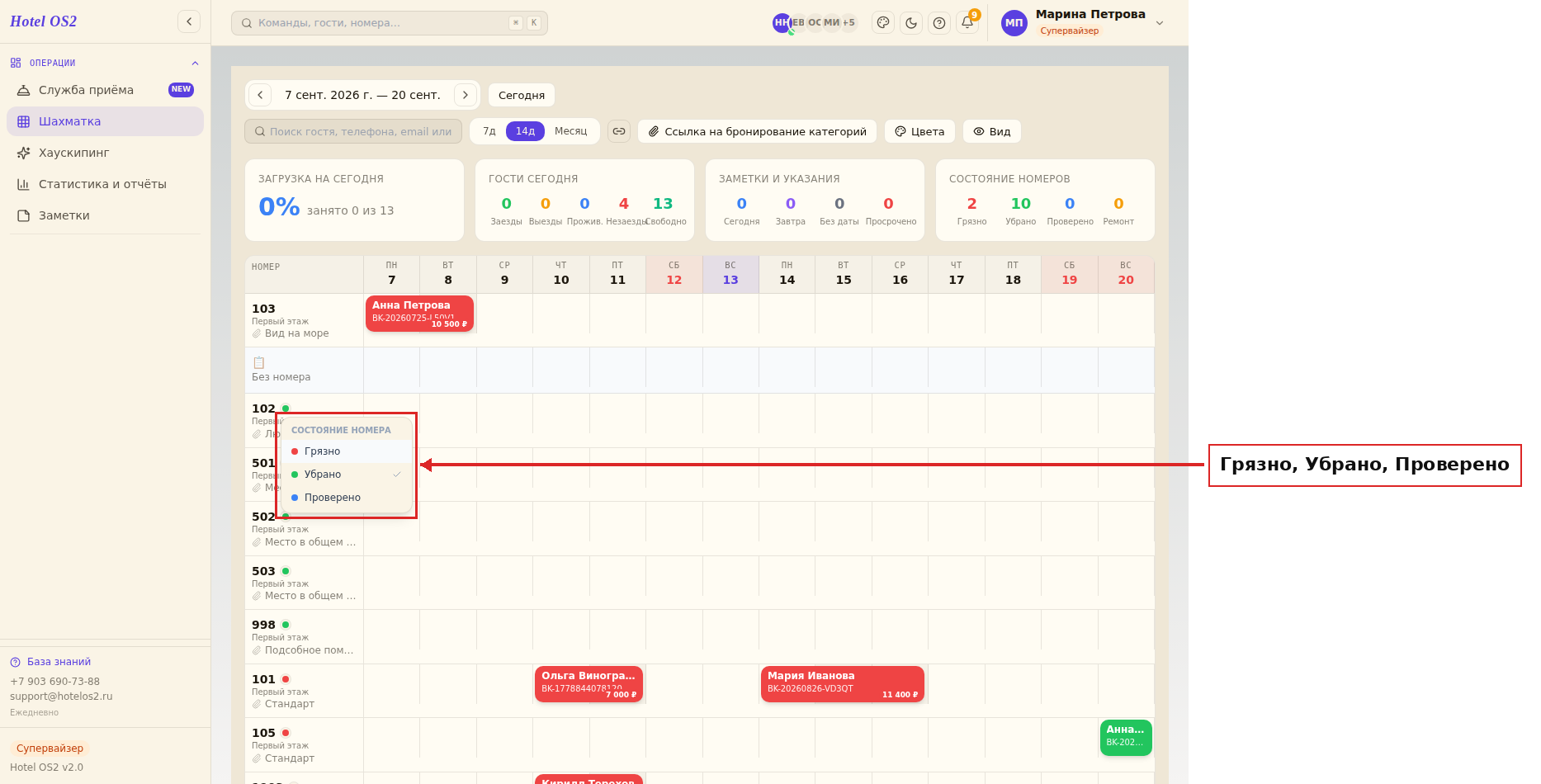This screenshot has width=1541, height=784.
Task: Open the help question mark icon
Action: click(939, 23)
